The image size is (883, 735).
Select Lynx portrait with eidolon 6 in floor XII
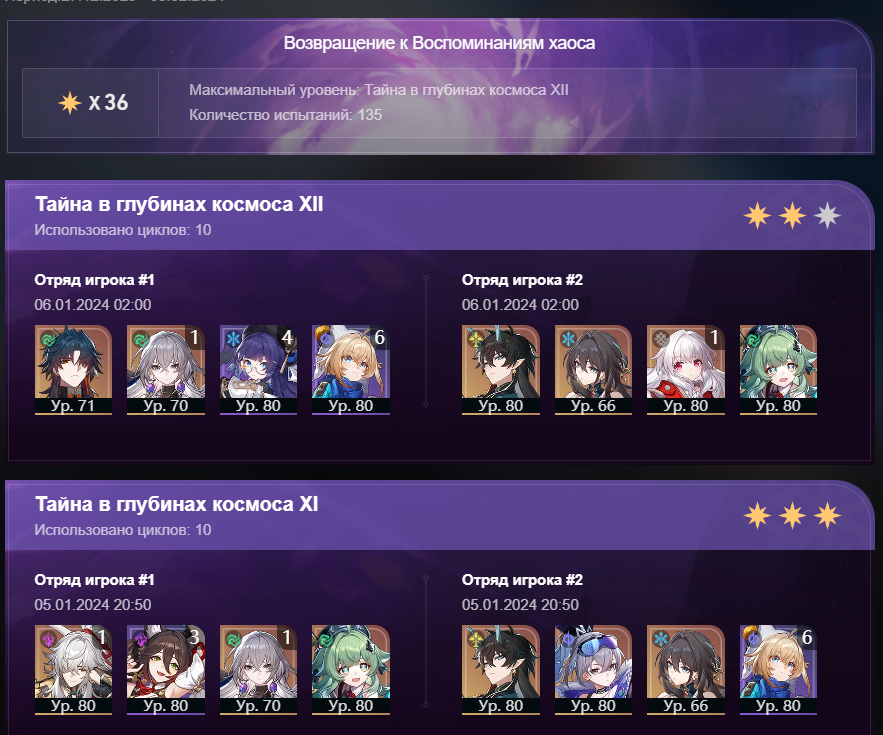(351, 369)
